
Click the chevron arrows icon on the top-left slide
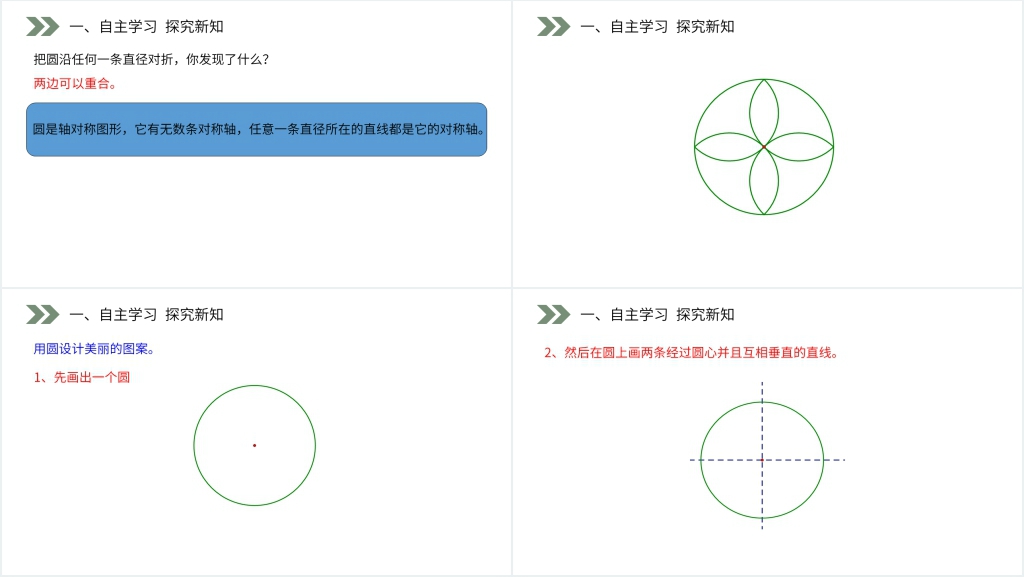pos(43,26)
